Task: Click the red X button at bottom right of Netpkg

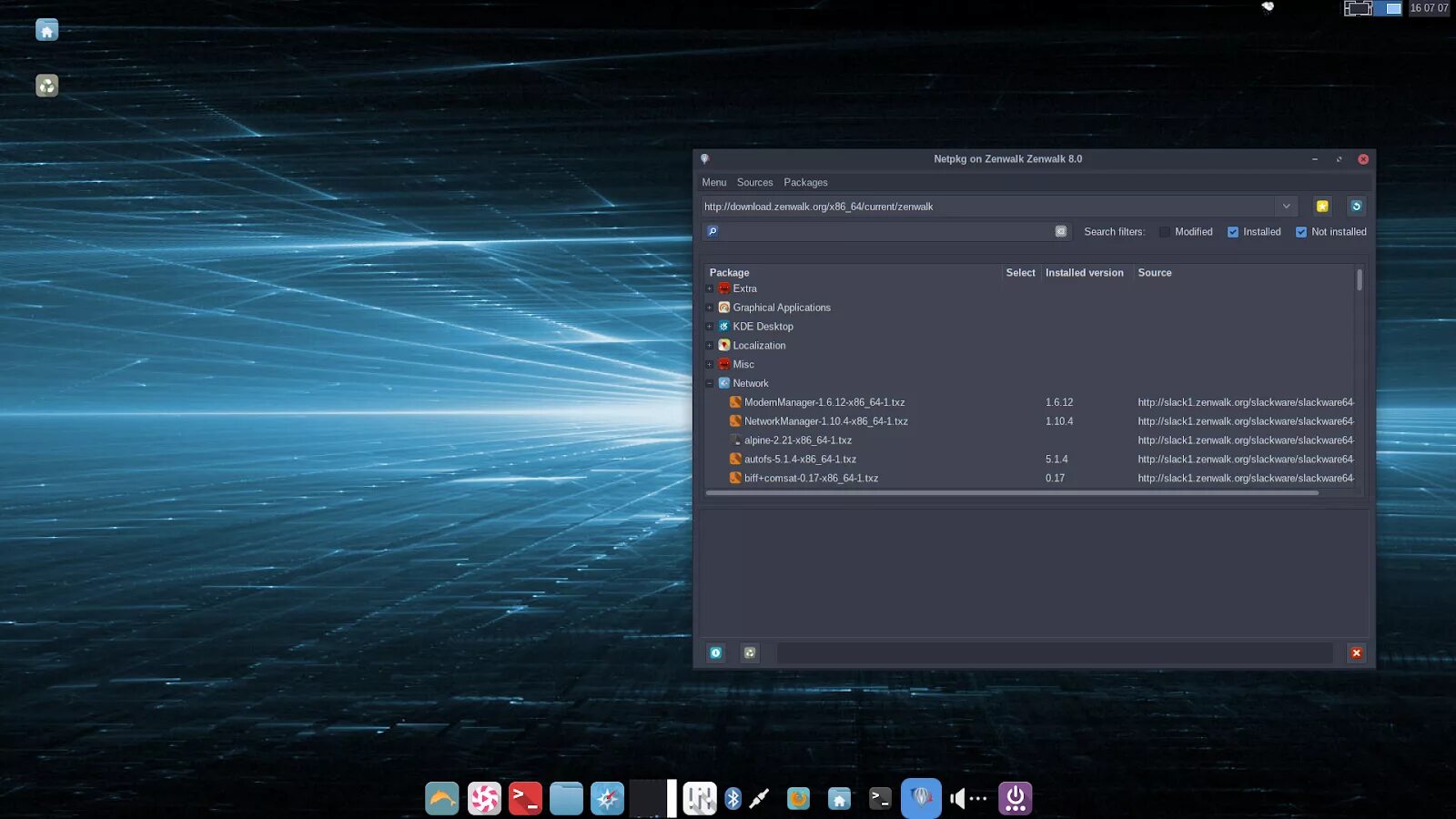Action: [x=1356, y=652]
